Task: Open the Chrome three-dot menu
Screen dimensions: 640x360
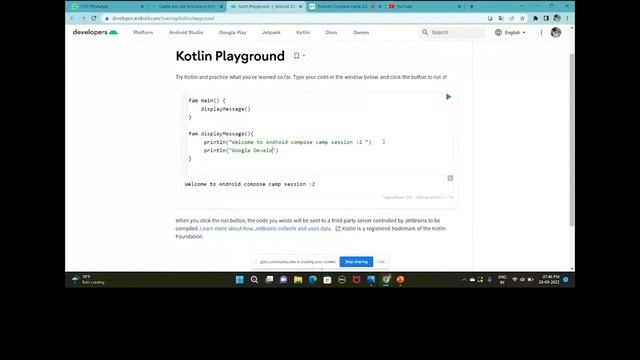Action: (x=567, y=18)
